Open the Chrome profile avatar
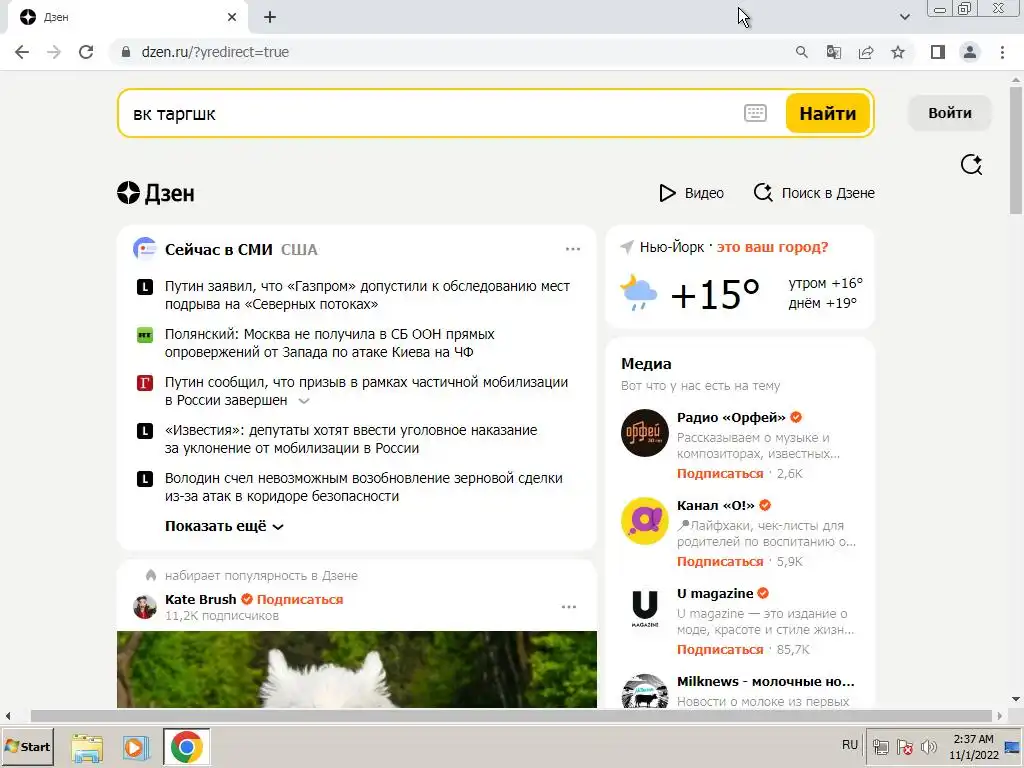This screenshot has height=768, width=1024. (x=970, y=52)
